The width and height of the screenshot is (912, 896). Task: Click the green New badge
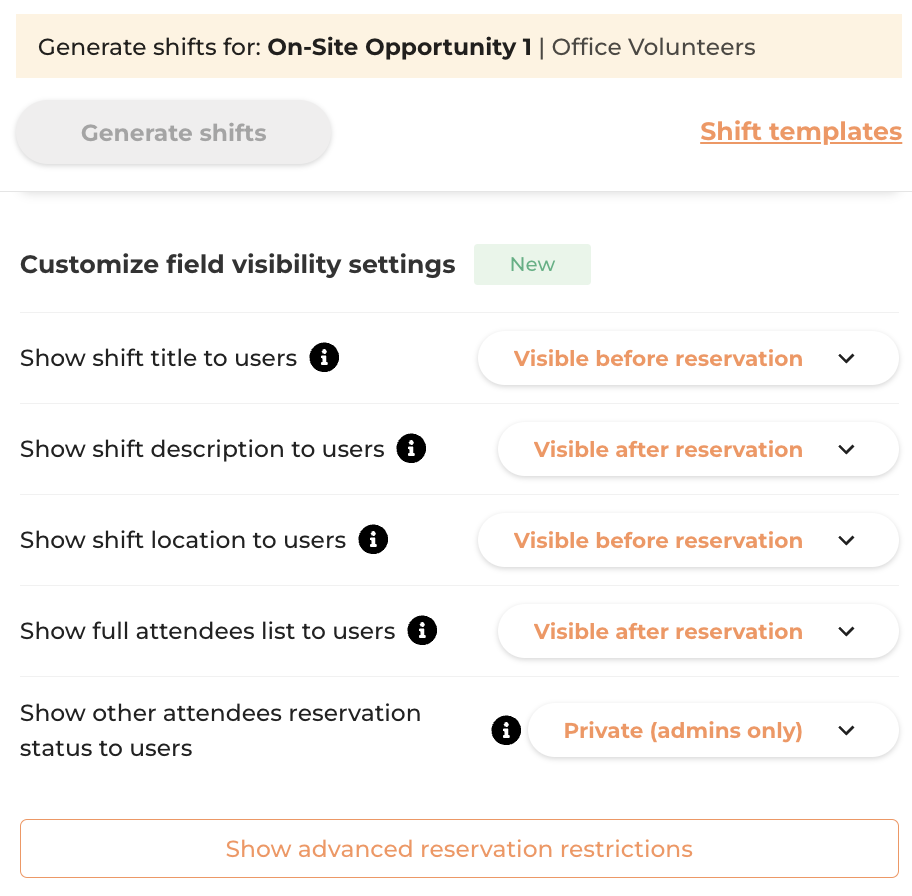click(x=532, y=264)
